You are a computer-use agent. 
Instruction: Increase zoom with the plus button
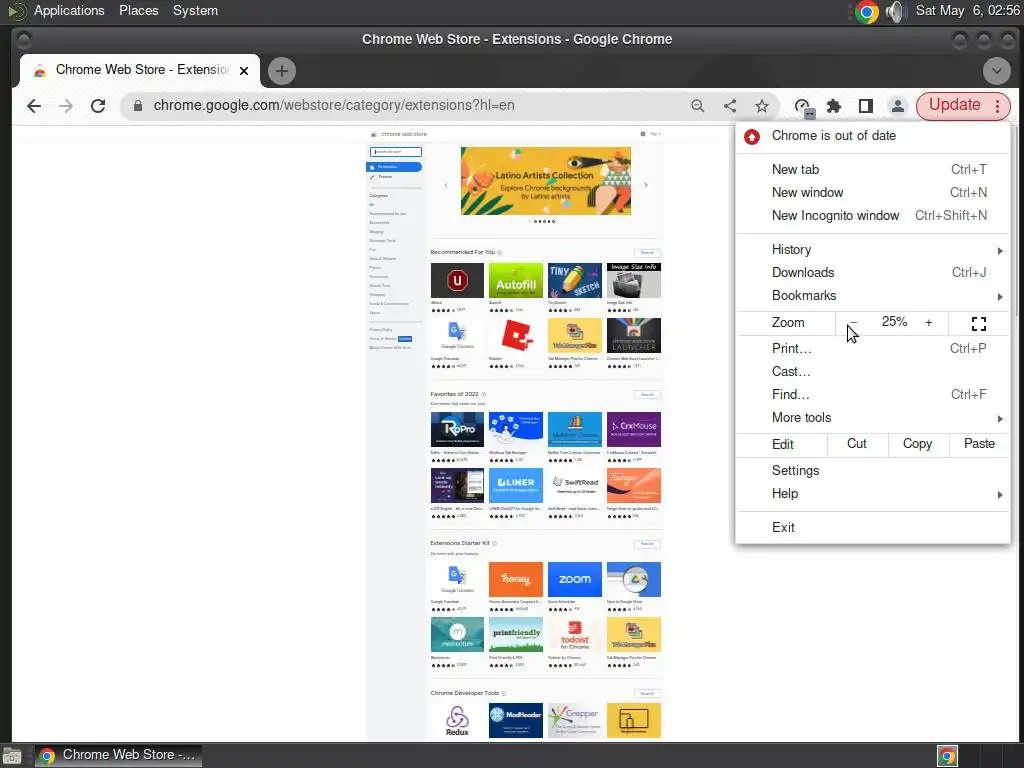click(x=928, y=323)
